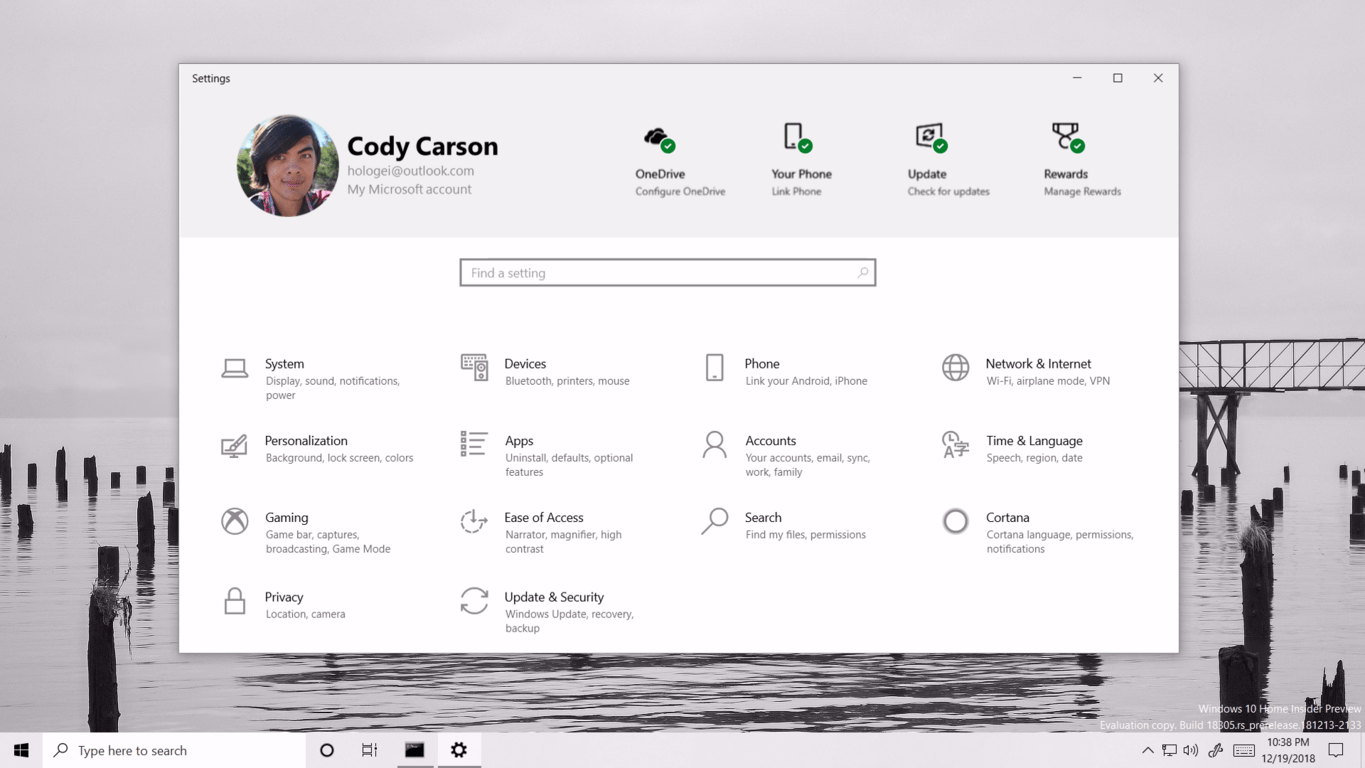
Task: Select the Gaming Xbox icon
Action: point(234,521)
